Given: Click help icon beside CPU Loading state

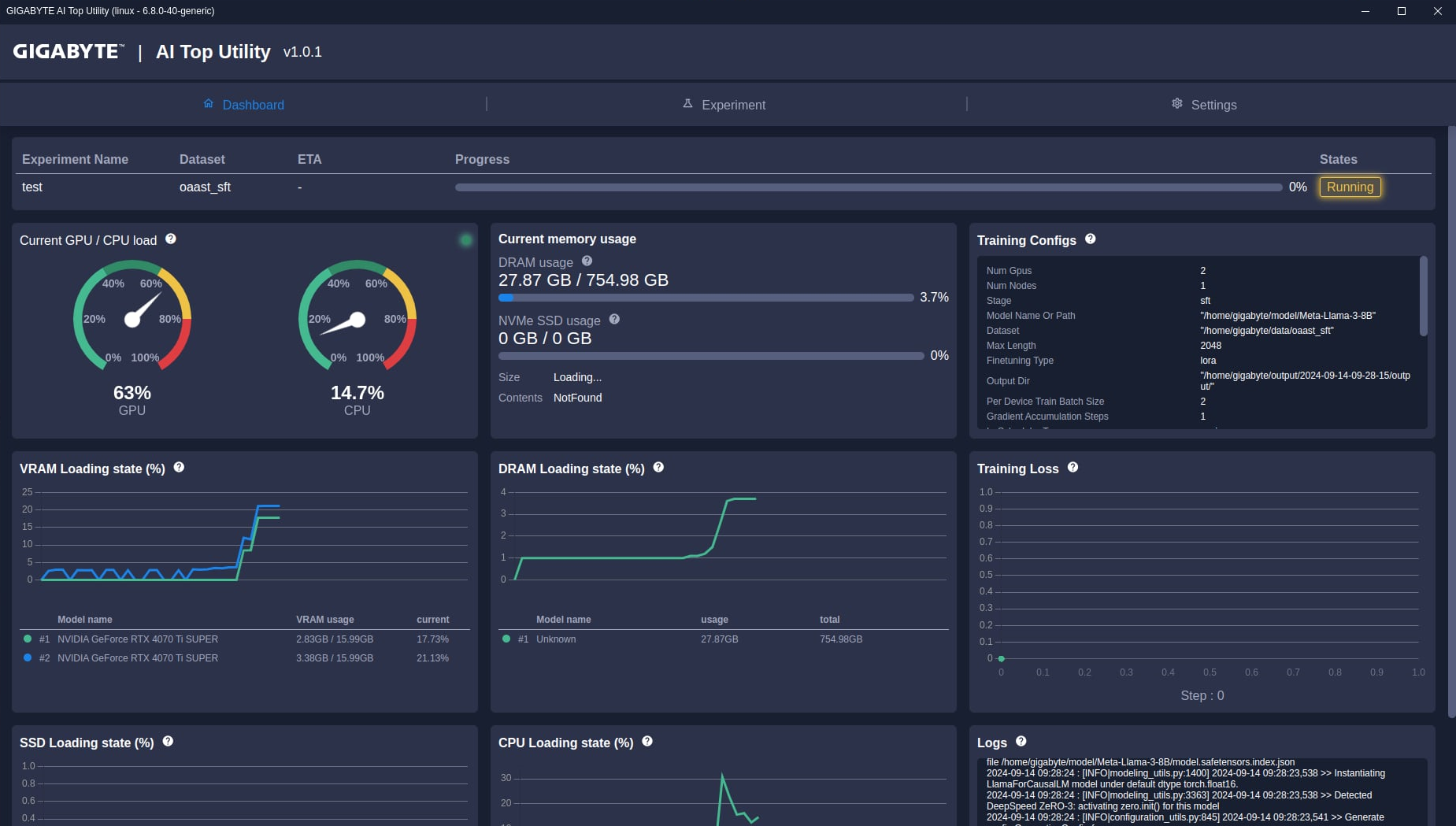Looking at the screenshot, I should pyautogui.click(x=647, y=741).
